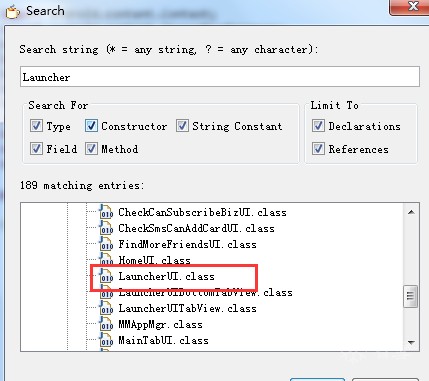Click the HomeUI class file icon
Image resolution: width=429 pixels, height=381 pixels.
pos(106,259)
